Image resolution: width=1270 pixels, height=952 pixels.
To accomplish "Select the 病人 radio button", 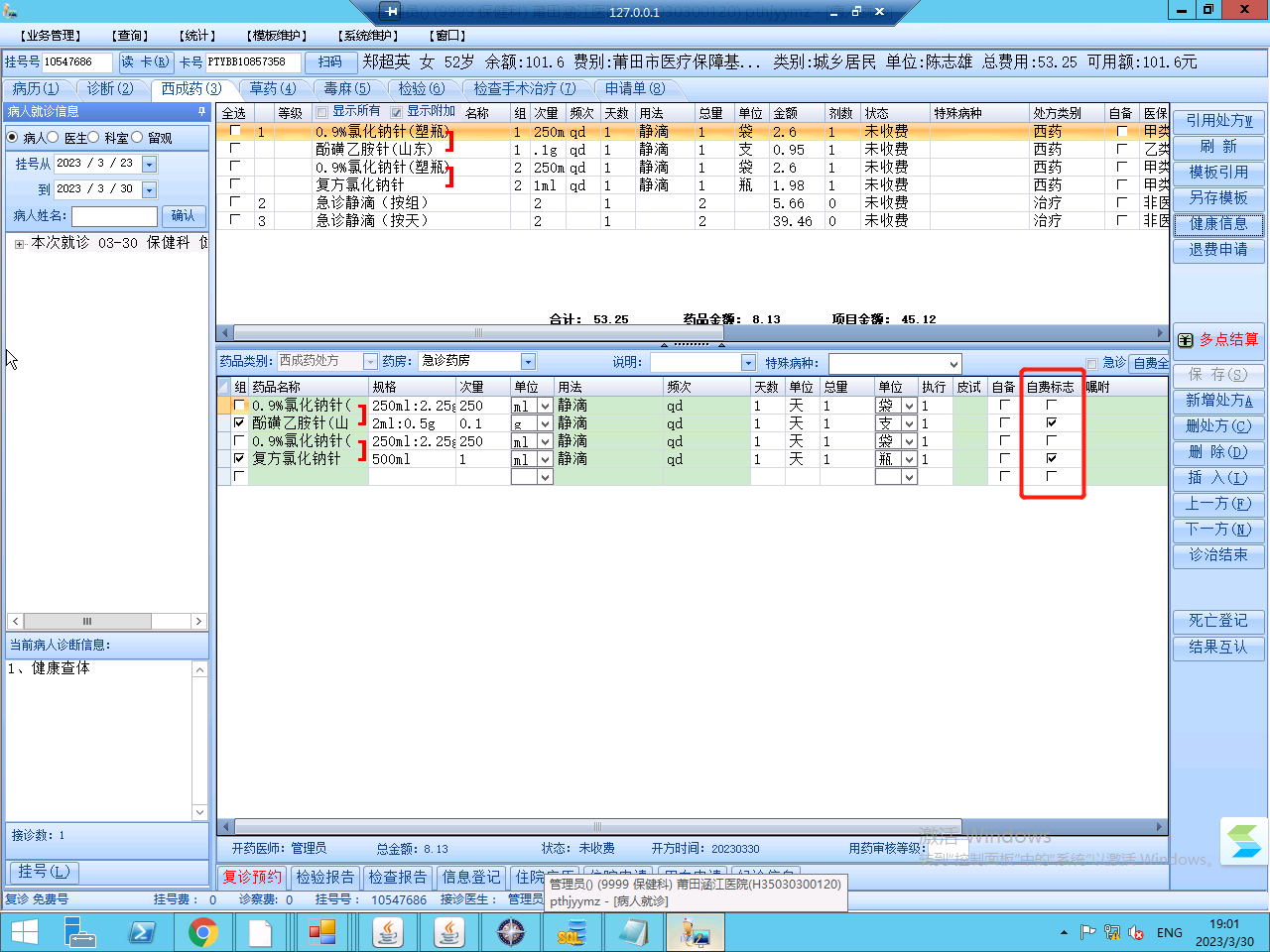I will [x=13, y=138].
